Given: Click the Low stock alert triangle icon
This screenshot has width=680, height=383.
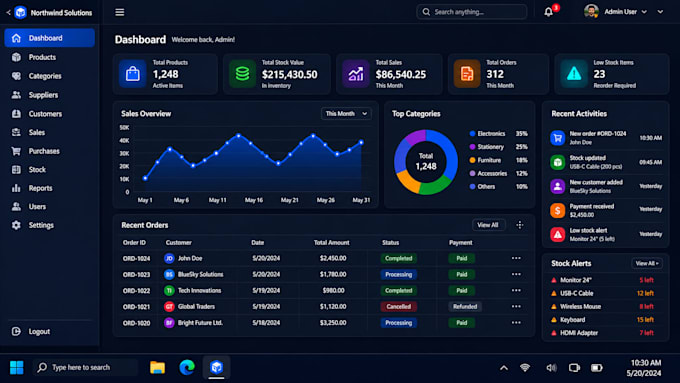Looking at the screenshot, I should tap(558, 234).
